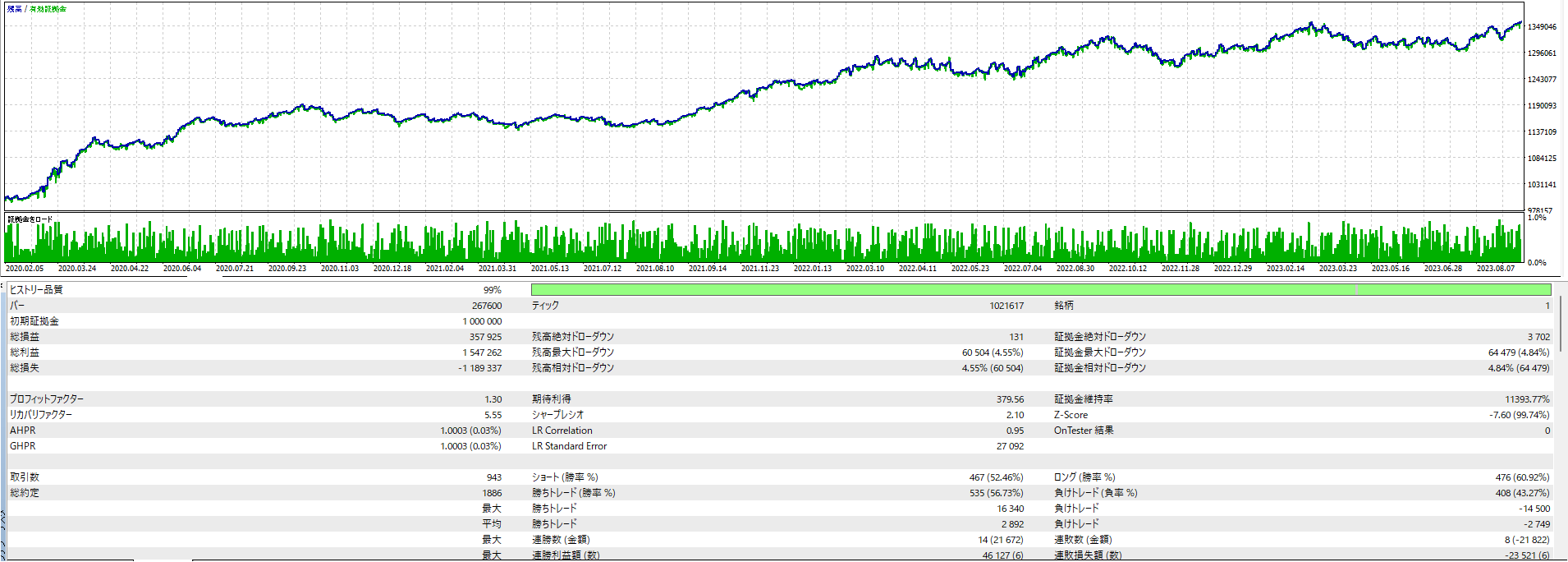
Task: Select the 総約定 label
Action: click(25, 493)
